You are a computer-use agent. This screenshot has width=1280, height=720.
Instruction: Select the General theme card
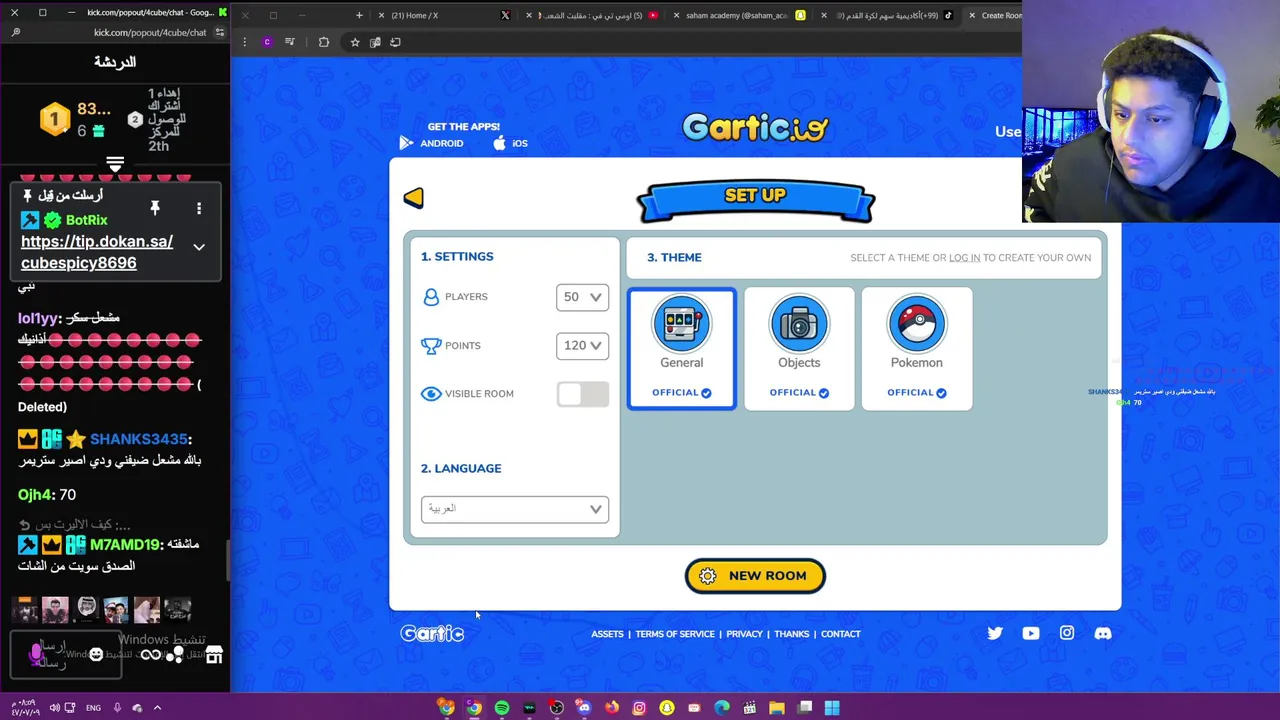pyautogui.click(x=682, y=349)
